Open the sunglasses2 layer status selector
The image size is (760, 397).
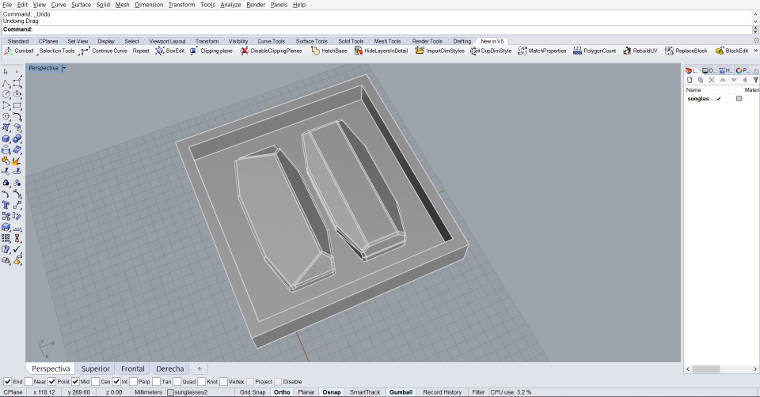coord(187,392)
